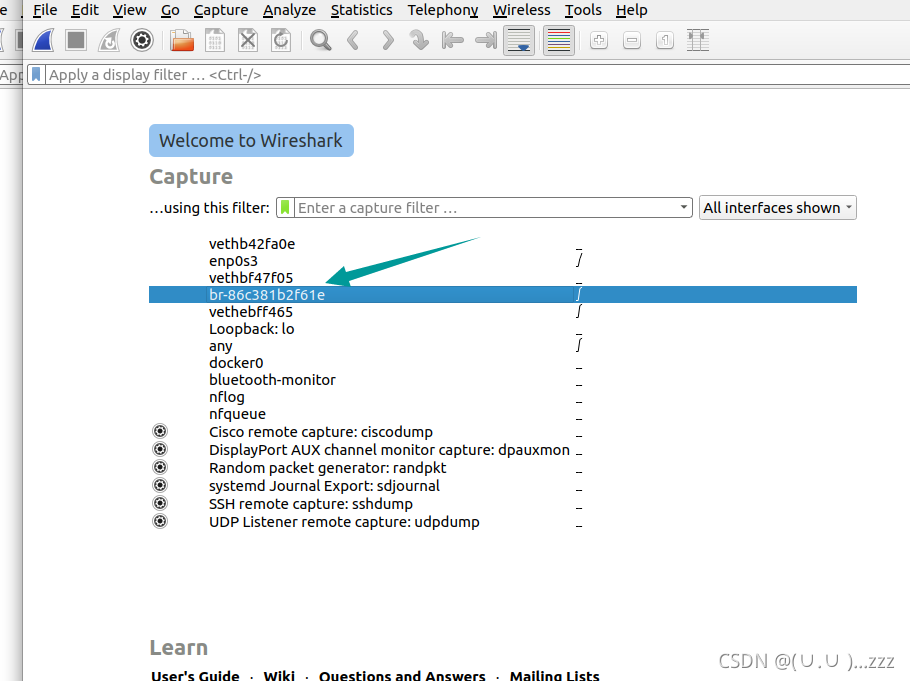Screen dimensions: 910x681
Task: Open options gear for dpauxmon
Action: [160, 449]
